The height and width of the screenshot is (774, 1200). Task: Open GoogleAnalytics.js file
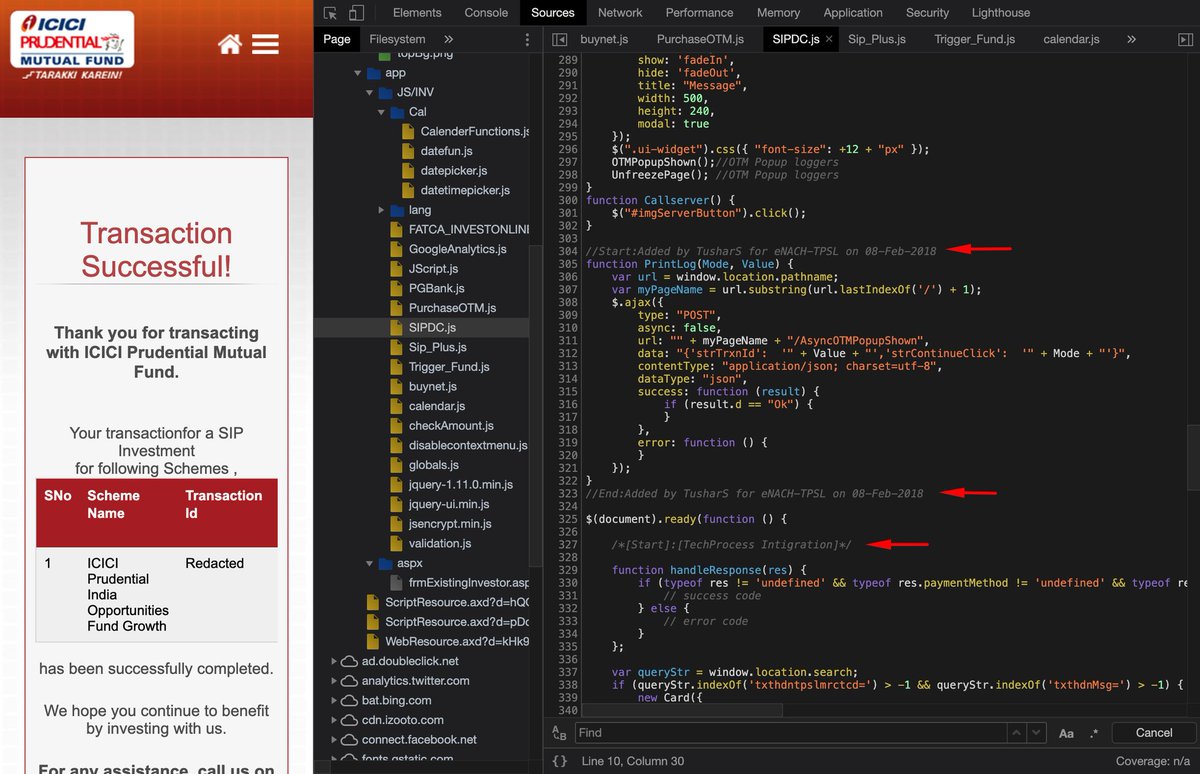pyautogui.click(x=457, y=249)
